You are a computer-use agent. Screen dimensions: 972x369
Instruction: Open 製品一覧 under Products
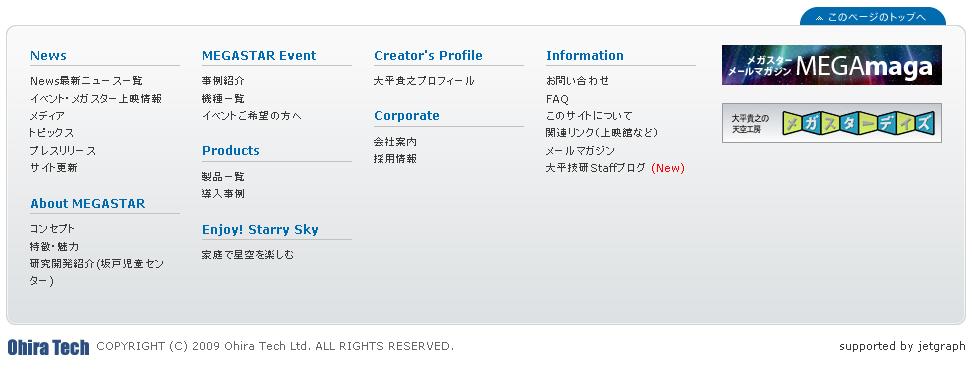(x=223, y=177)
